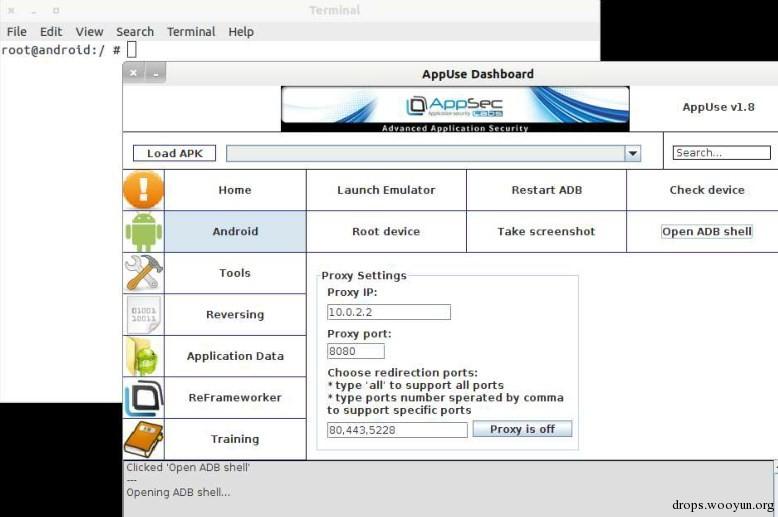The width and height of the screenshot is (778, 517).
Task: Click Restart ADB
Action: (x=546, y=190)
